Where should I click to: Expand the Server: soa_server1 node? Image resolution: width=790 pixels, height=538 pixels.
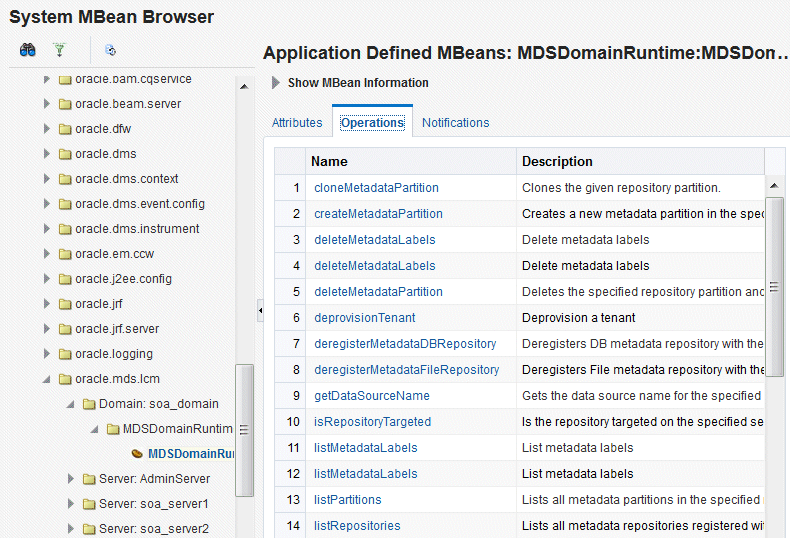point(71,504)
